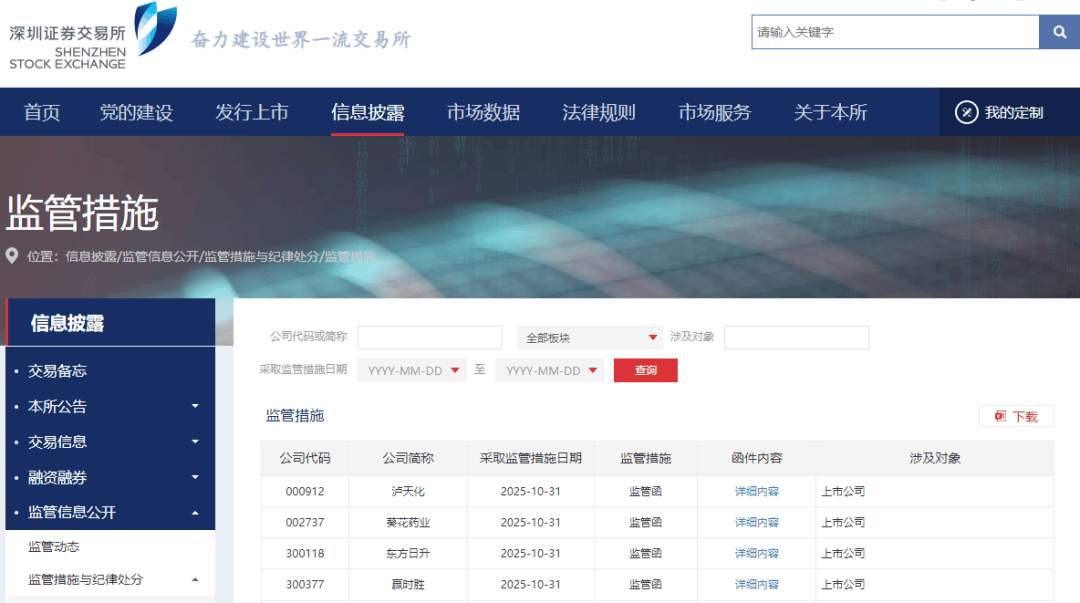Viewport: 1080px width, 603px height.
Task: Open 我的定制 customization icon
Action: point(966,112)
